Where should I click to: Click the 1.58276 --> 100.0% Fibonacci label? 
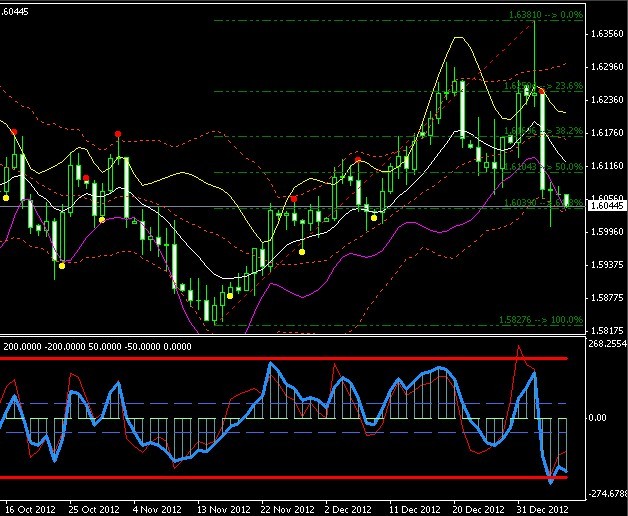(541, 320)
